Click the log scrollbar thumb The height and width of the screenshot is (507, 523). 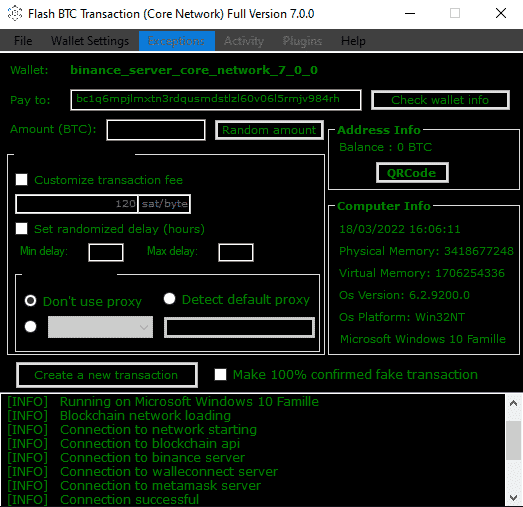tap(513, 441)
